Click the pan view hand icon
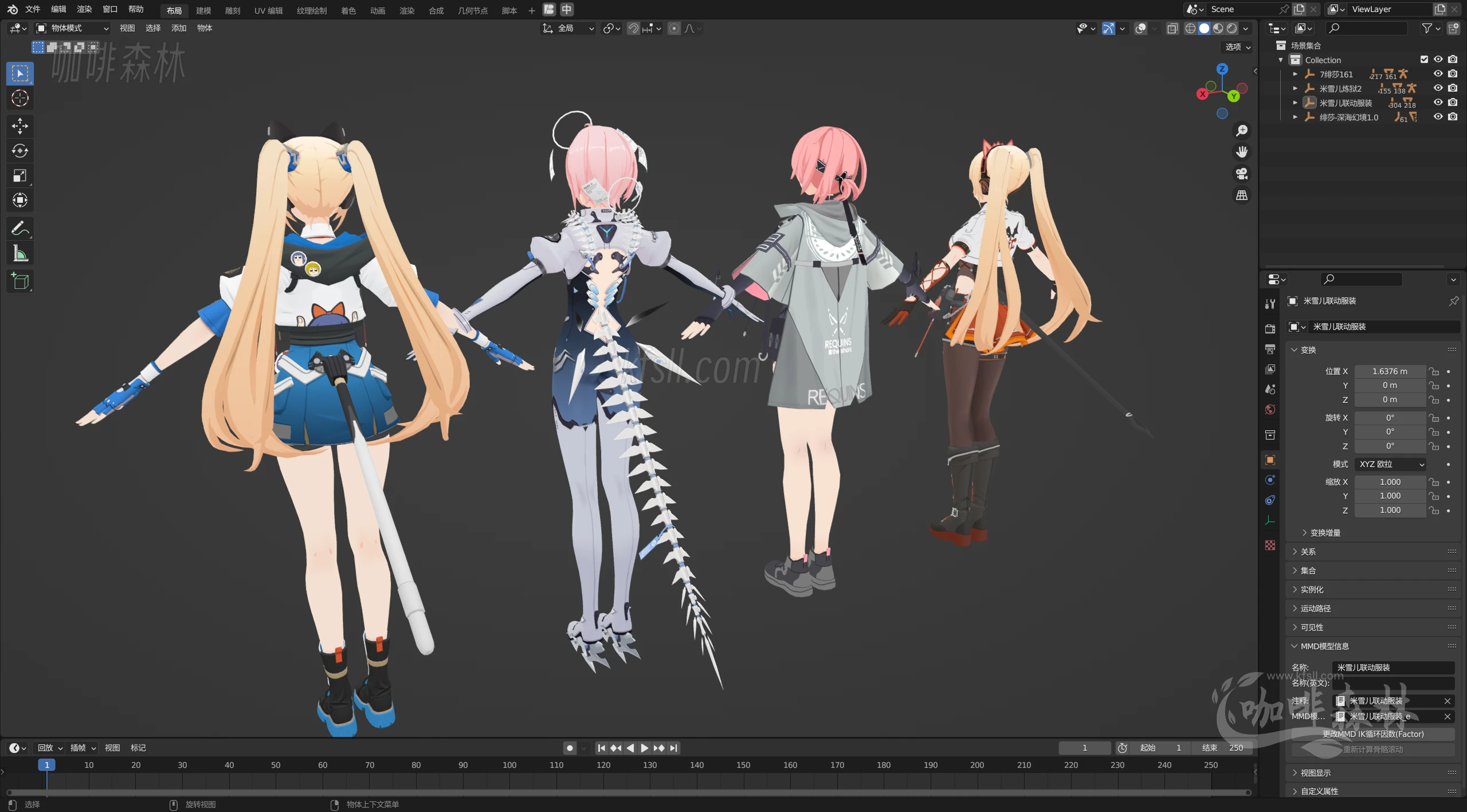Viewport: 1467px width, 812px height. click(1242, 152)
